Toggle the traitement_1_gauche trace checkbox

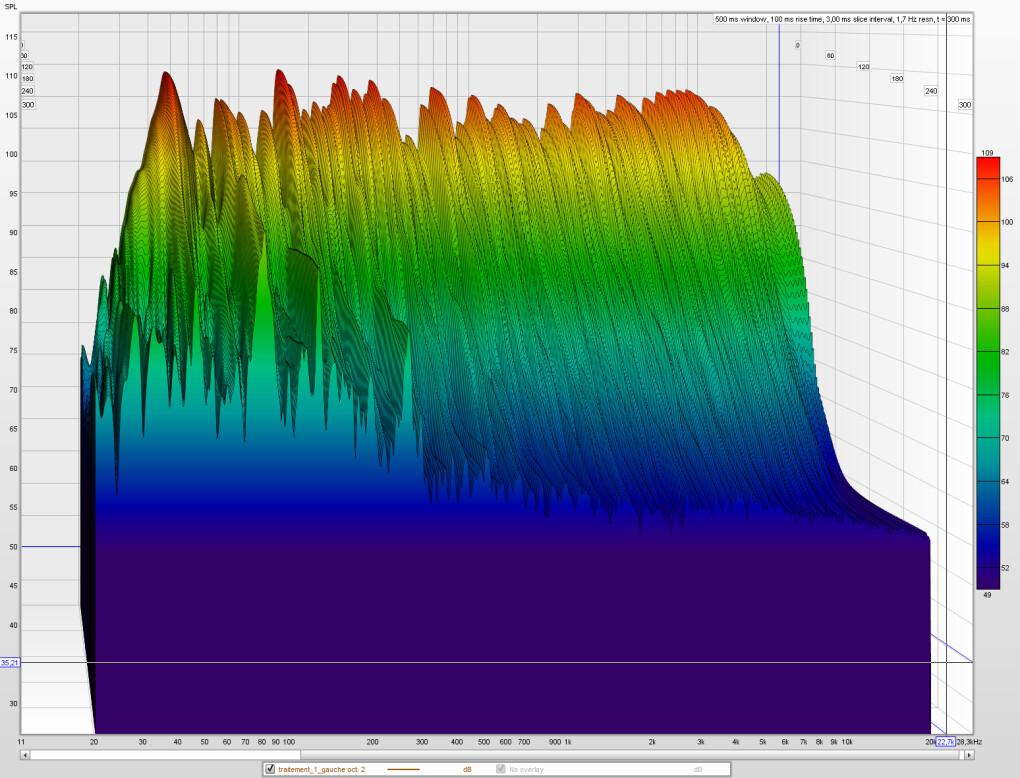pos(271,769)
